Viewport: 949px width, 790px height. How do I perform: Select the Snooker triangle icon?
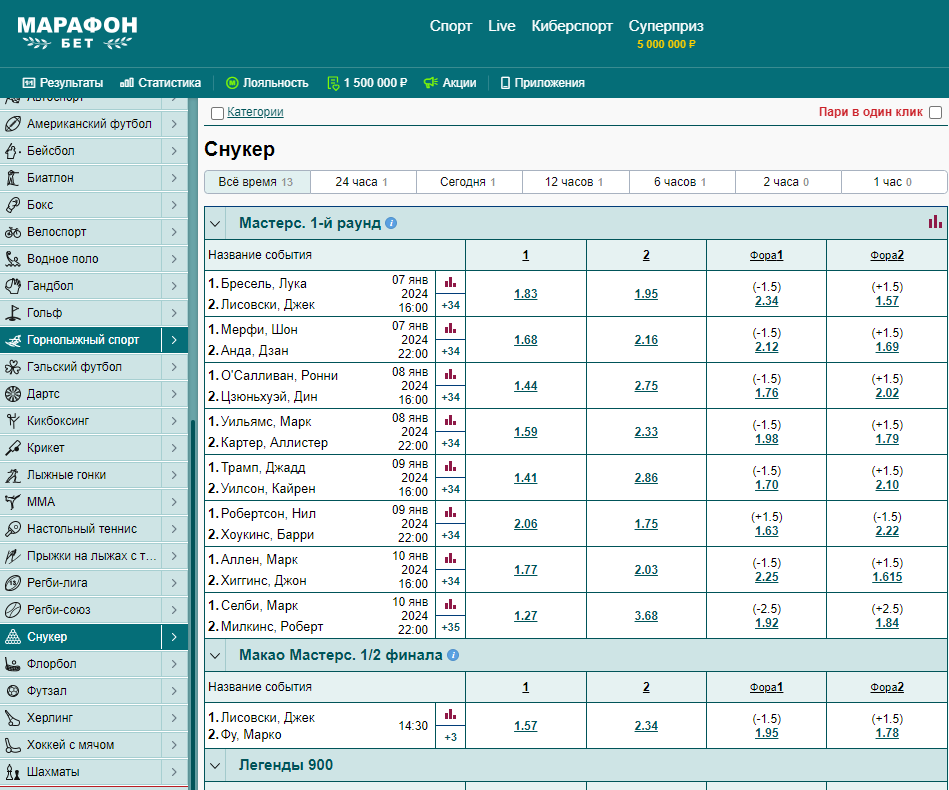tap(13, 637)
